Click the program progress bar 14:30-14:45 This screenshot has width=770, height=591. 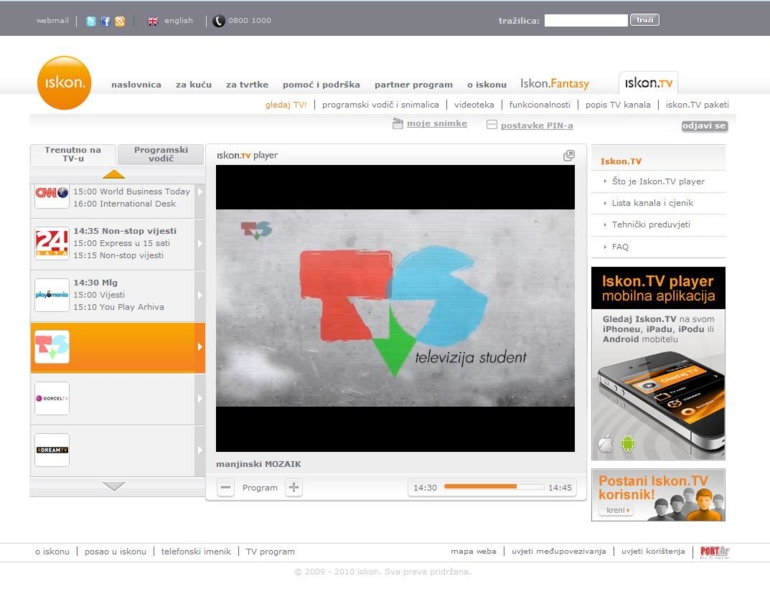click(494, 487)
